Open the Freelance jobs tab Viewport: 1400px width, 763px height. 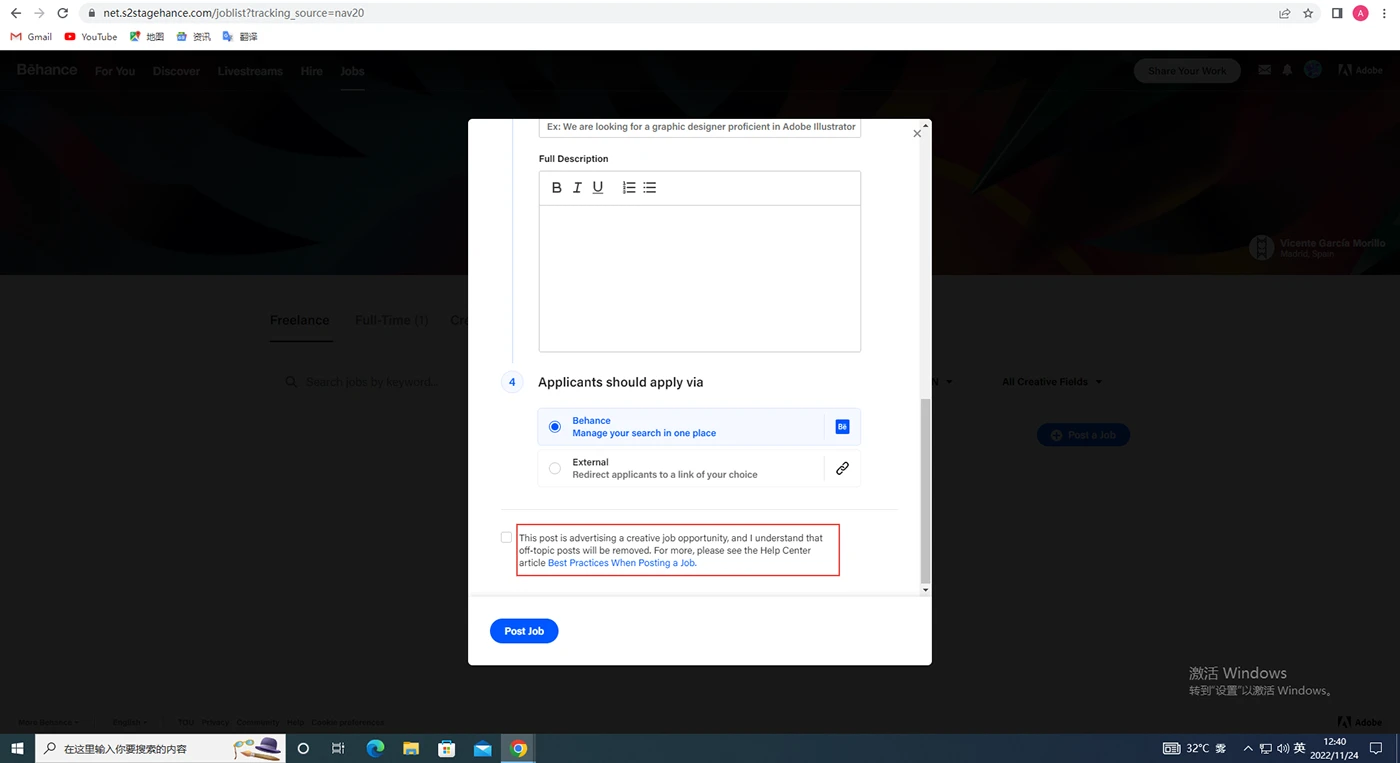[x=299, y=320]
